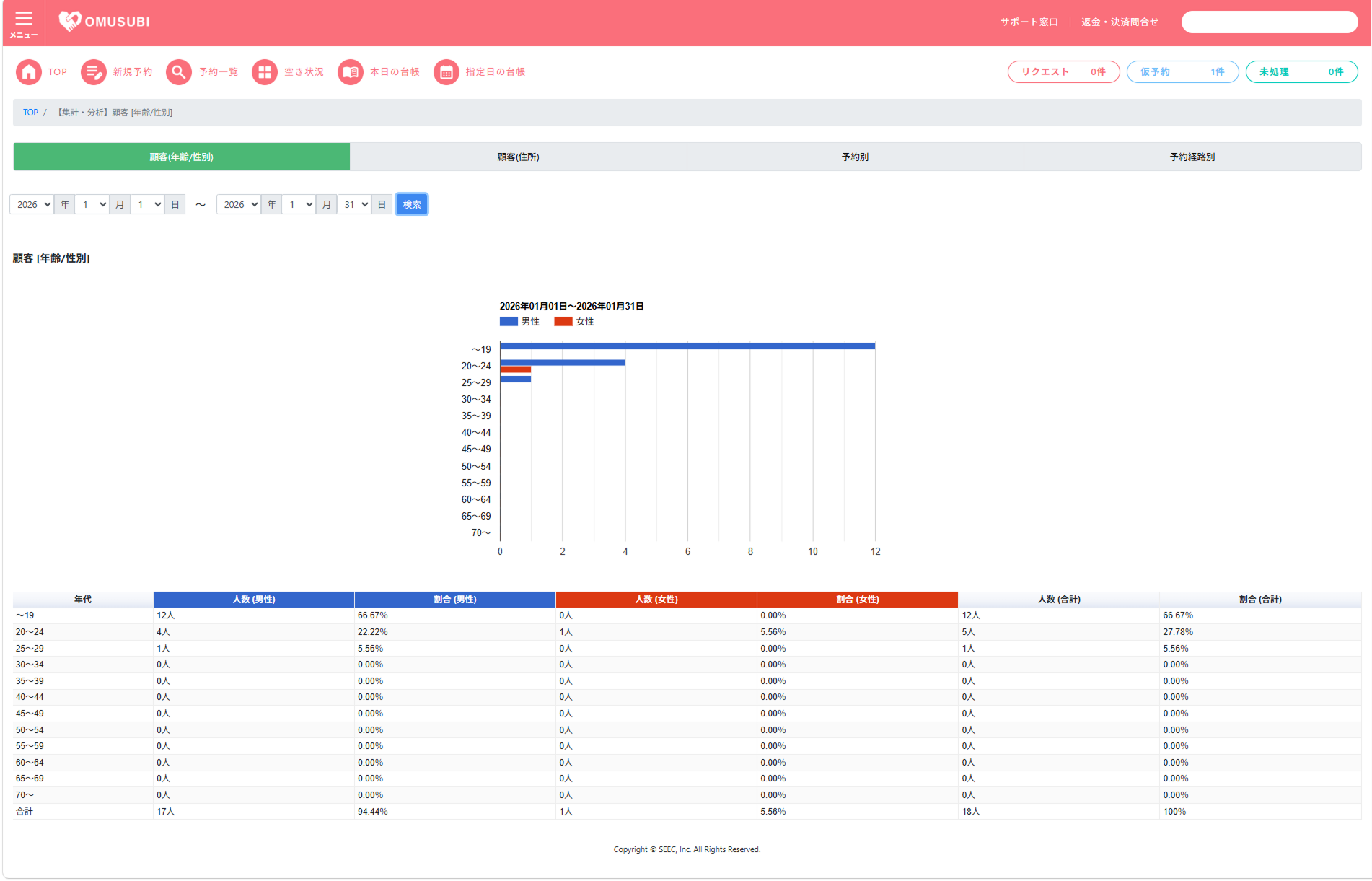Click the blue 検索 button

412,205
